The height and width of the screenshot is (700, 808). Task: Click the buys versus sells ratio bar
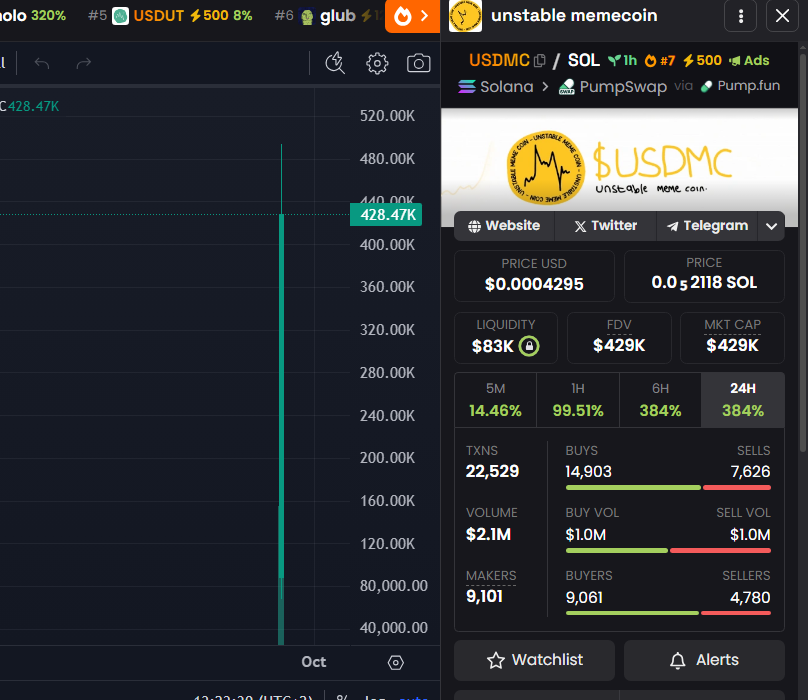668,488
